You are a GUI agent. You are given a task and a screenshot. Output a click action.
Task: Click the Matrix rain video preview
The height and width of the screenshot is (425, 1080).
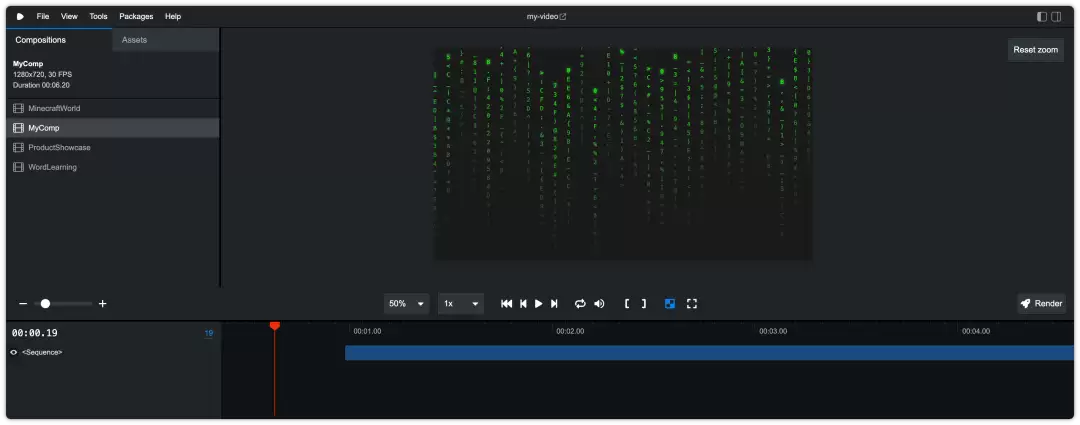pyautogui.click(x=623, y=154)
